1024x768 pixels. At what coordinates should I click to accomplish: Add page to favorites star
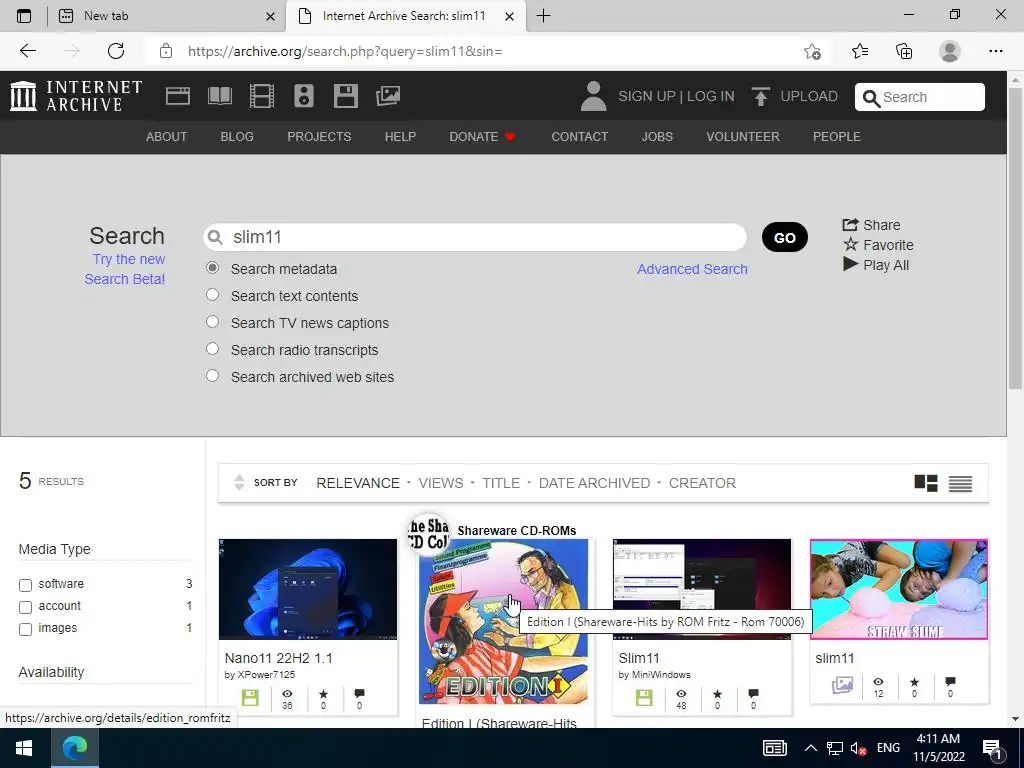812,51
